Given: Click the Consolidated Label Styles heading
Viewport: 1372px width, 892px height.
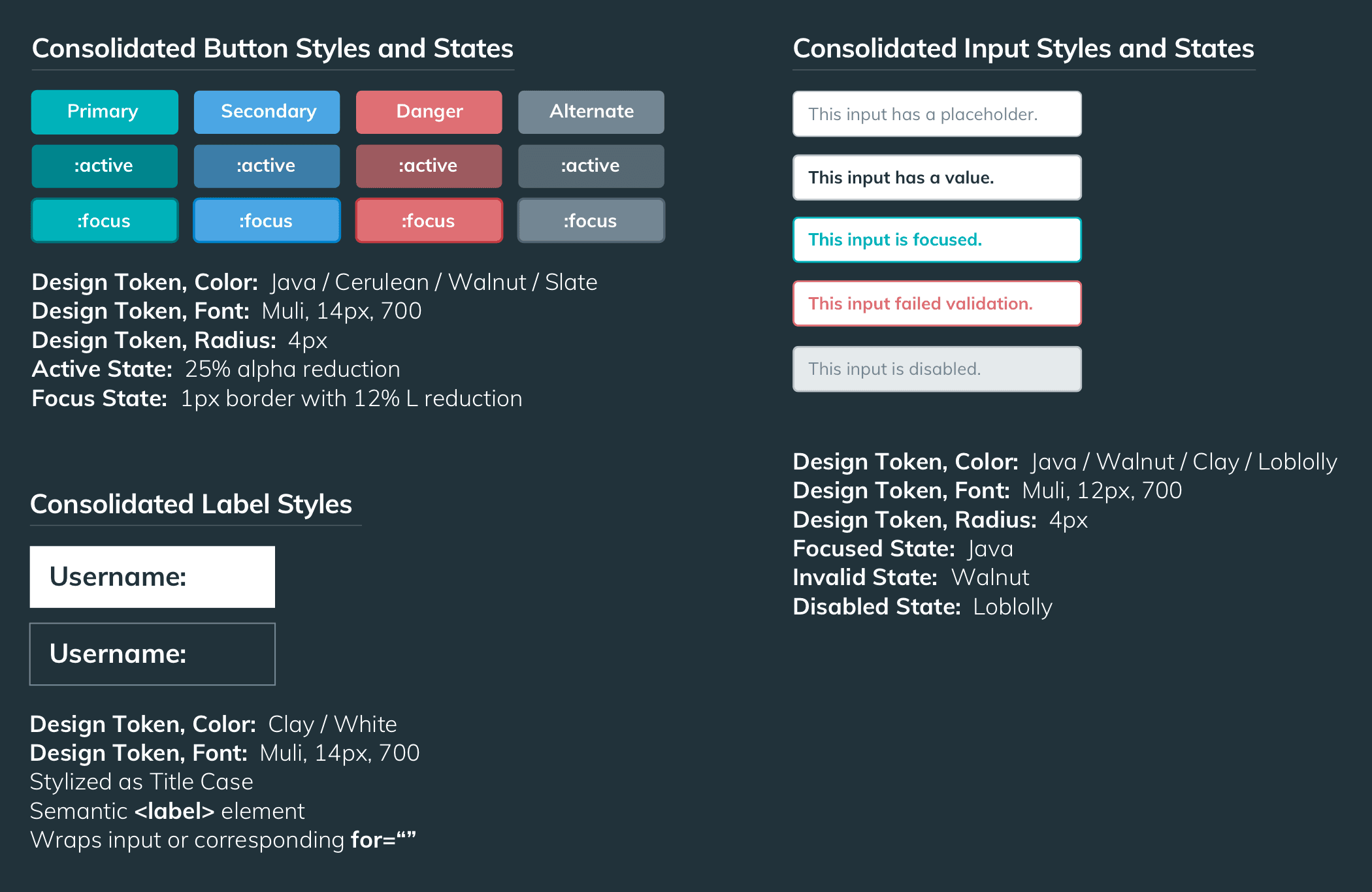Looking at the screenshot, I should [191, 504].
